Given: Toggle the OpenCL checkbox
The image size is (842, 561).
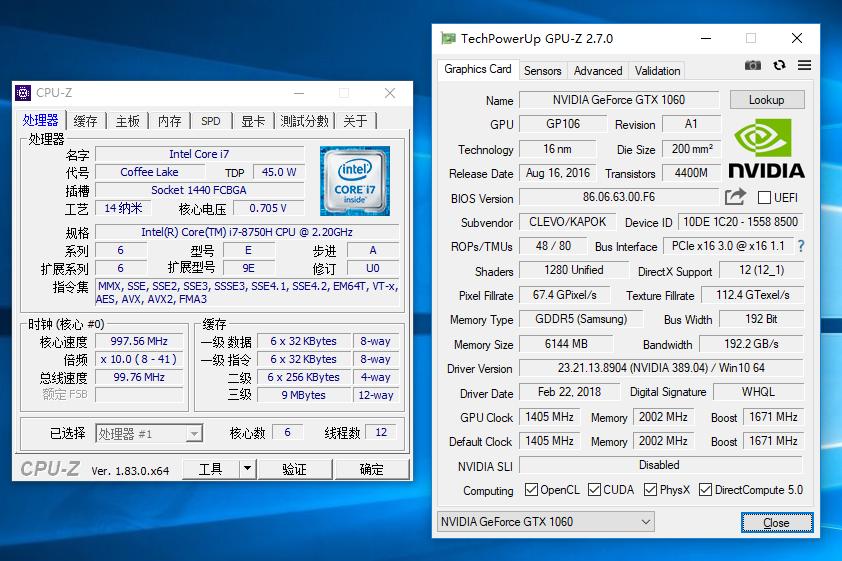Looking at the screenshot, I should coord(533,490).
